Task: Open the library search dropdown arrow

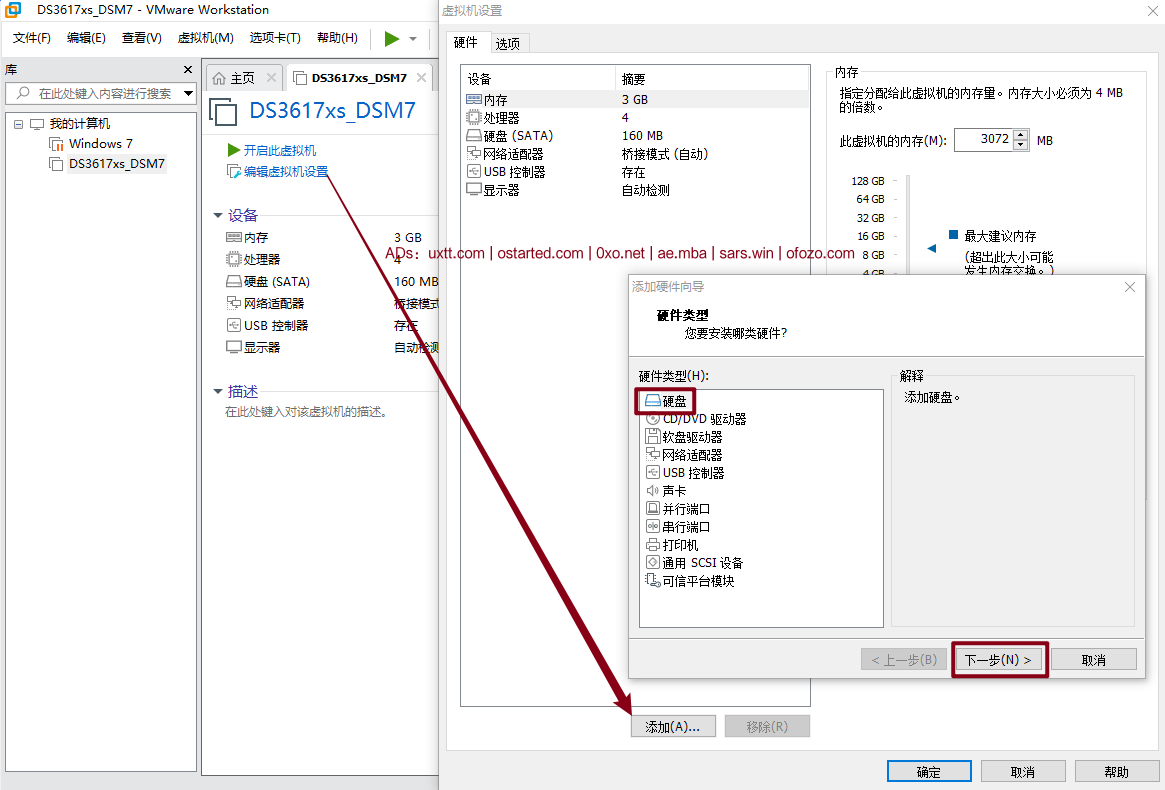Action: click(x=189, y=94)
